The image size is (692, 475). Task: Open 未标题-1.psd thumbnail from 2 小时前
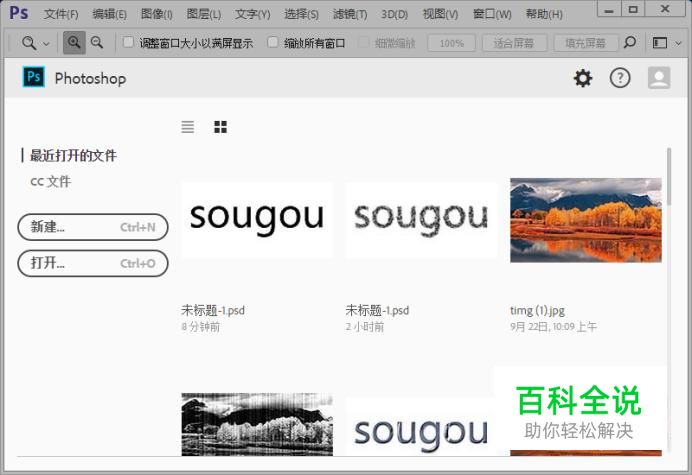[421, 219]
